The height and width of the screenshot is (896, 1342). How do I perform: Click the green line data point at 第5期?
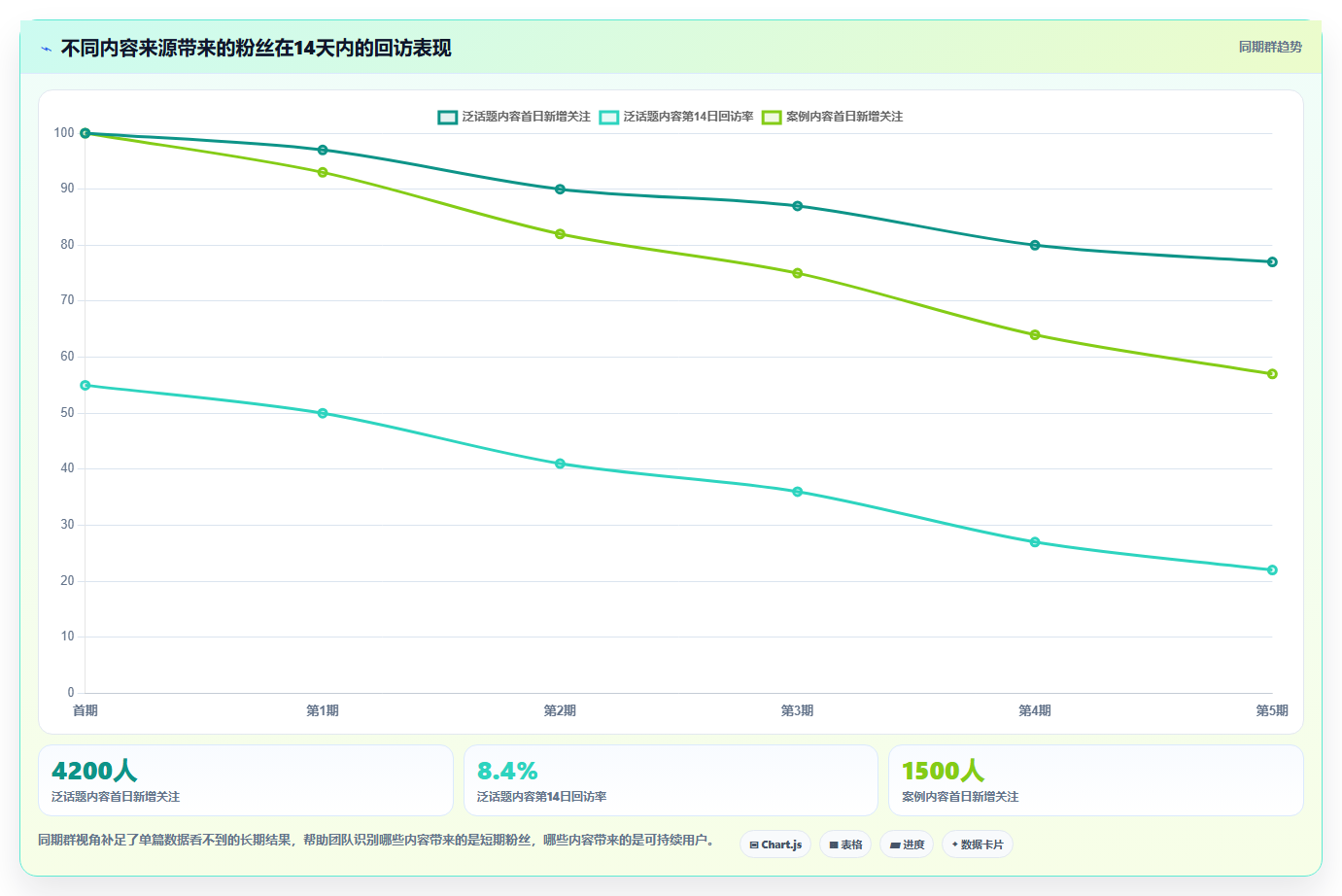(1272, 374)
